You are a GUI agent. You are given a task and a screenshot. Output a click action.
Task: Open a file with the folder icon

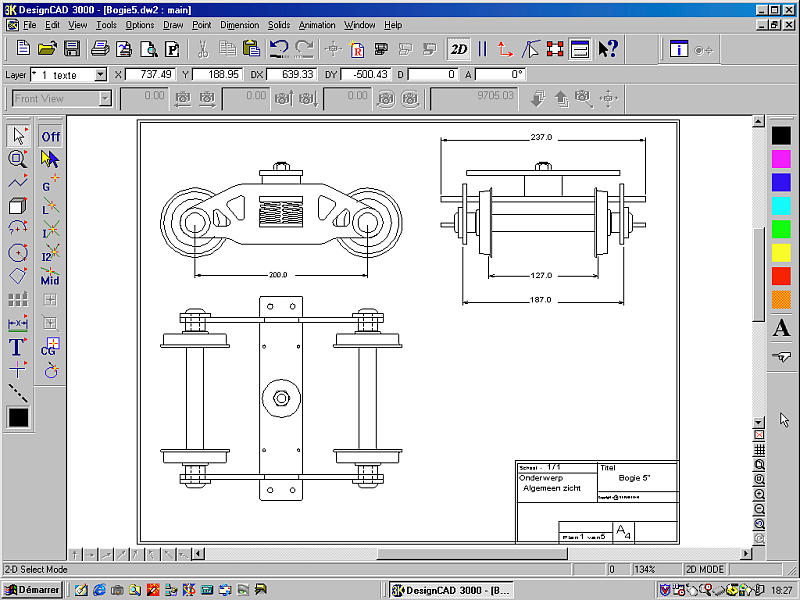46,48
